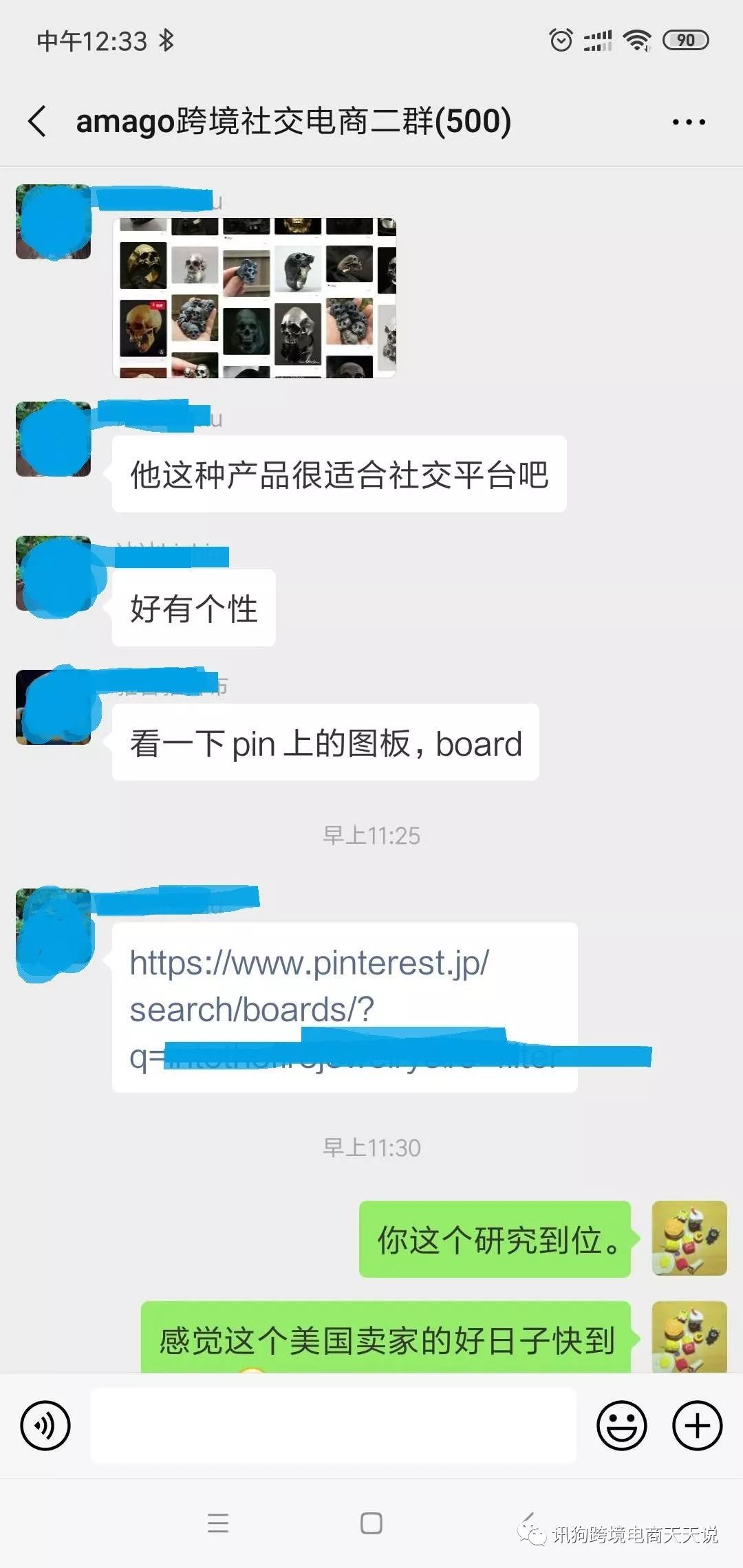Tap message mentioning pin 上的图板 board
The width and height of the screenshot is (743, 1568).
(x=325, y=742)
